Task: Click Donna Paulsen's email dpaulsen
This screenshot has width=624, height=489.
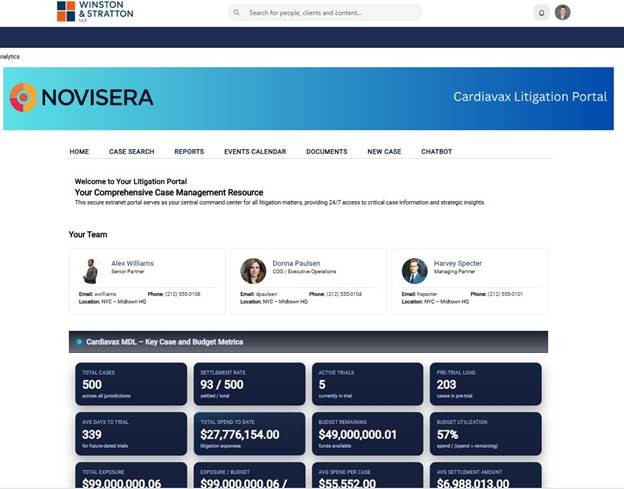Action: 267,294
